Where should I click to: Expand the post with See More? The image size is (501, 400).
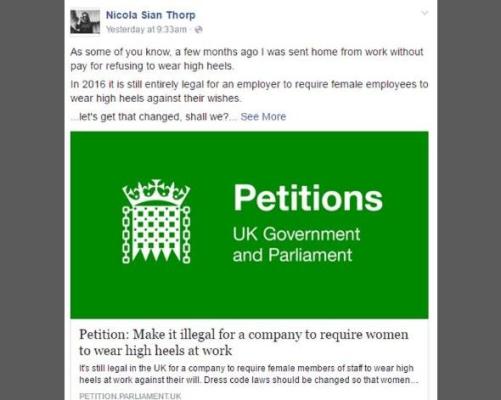click(263, 117)
